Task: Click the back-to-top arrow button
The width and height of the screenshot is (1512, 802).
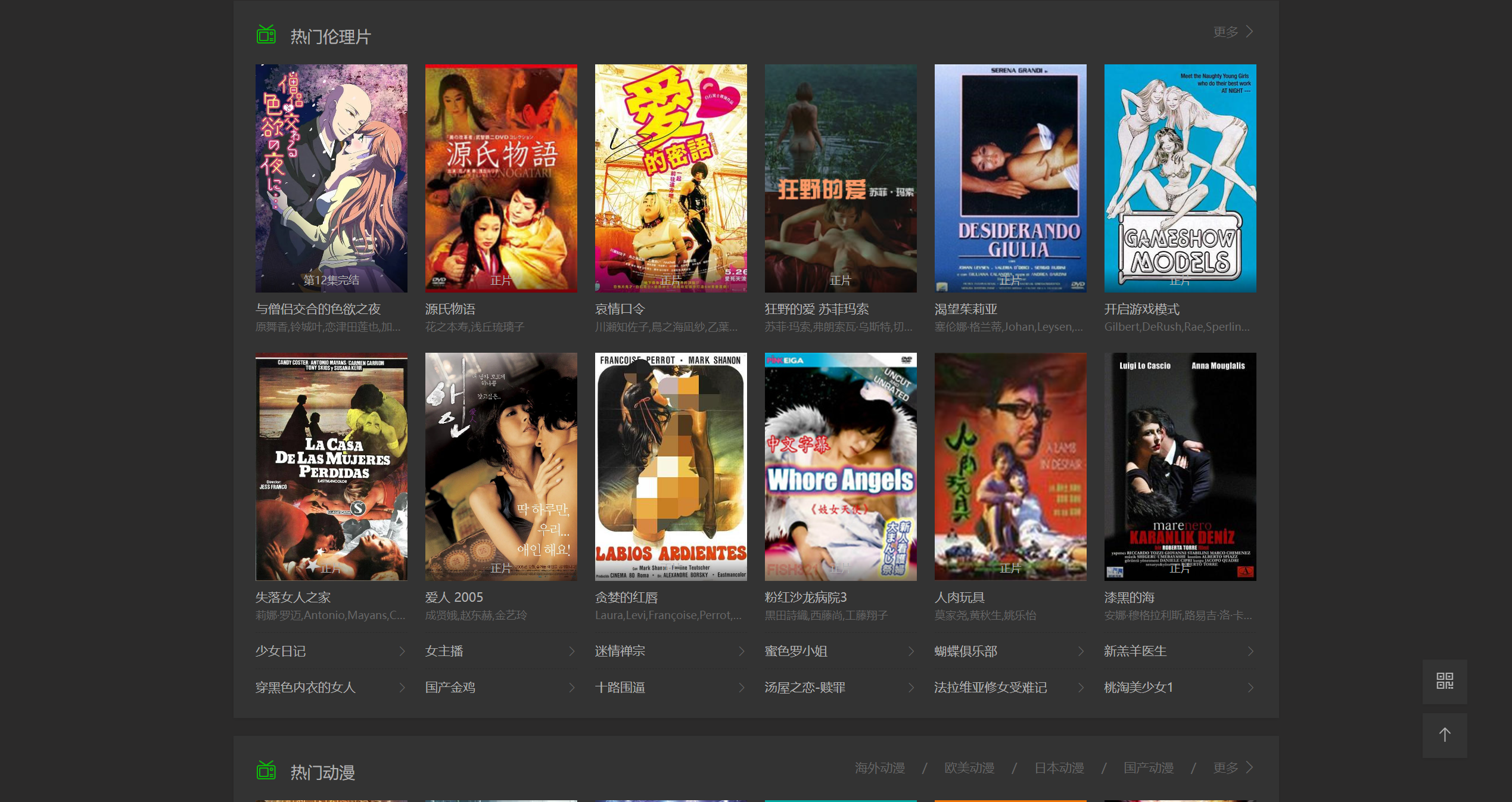Action: tap(1445, 735)
